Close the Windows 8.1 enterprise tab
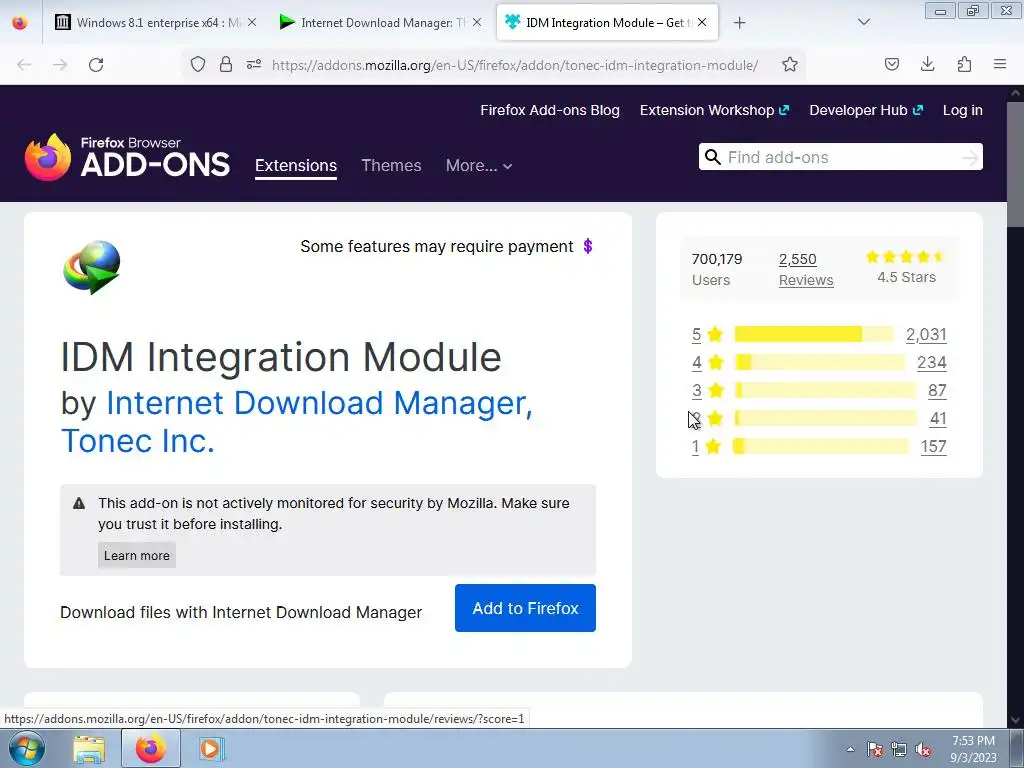The image size is (1024, 768). click(252, 22)
